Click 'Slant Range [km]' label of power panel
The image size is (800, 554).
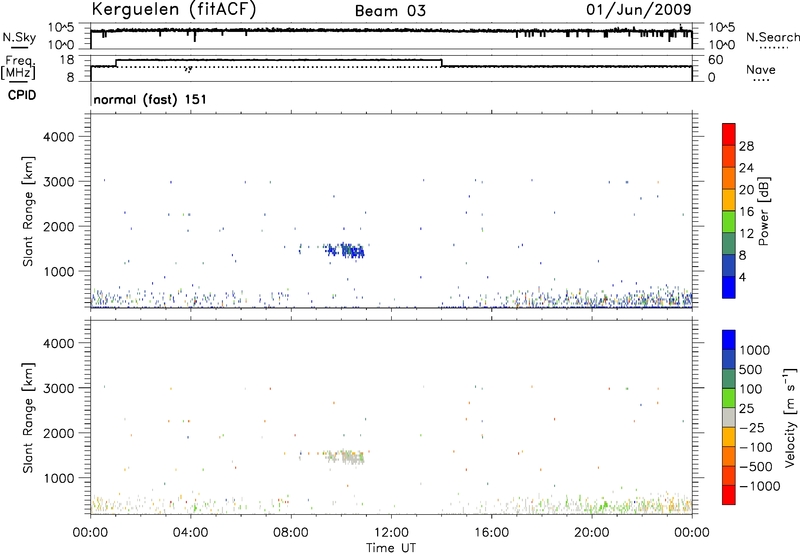point(28,211)
